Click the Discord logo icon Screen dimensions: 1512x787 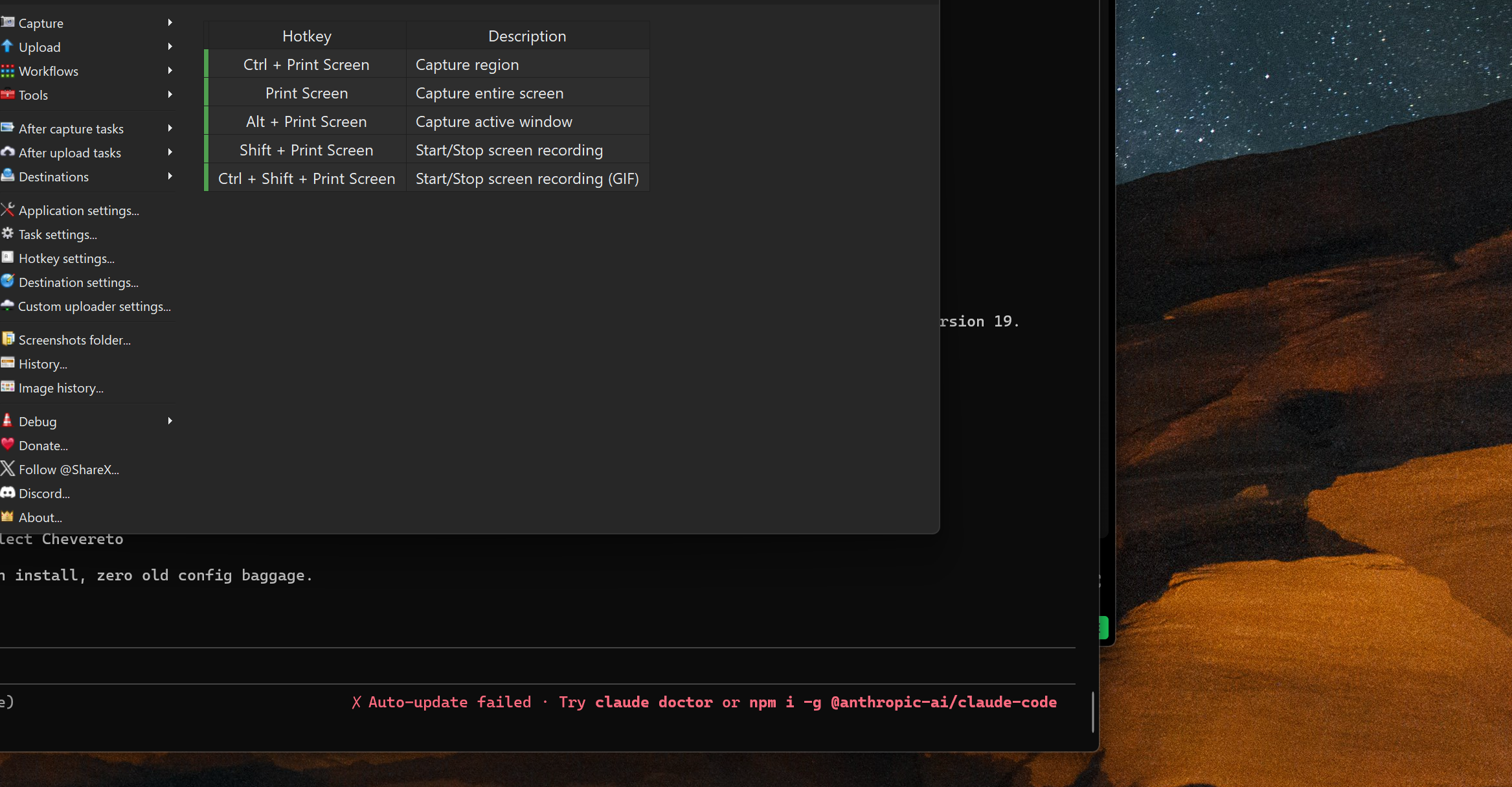[x=8, y=493]
